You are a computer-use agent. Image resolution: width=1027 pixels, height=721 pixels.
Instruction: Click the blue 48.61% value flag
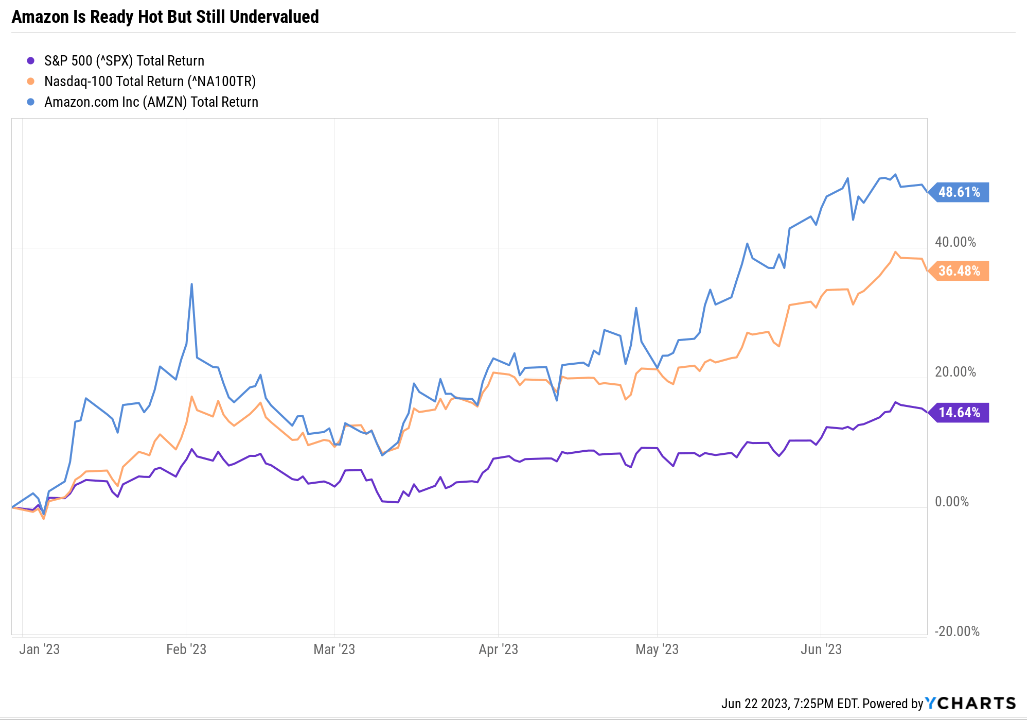click(x=959, y=192)
